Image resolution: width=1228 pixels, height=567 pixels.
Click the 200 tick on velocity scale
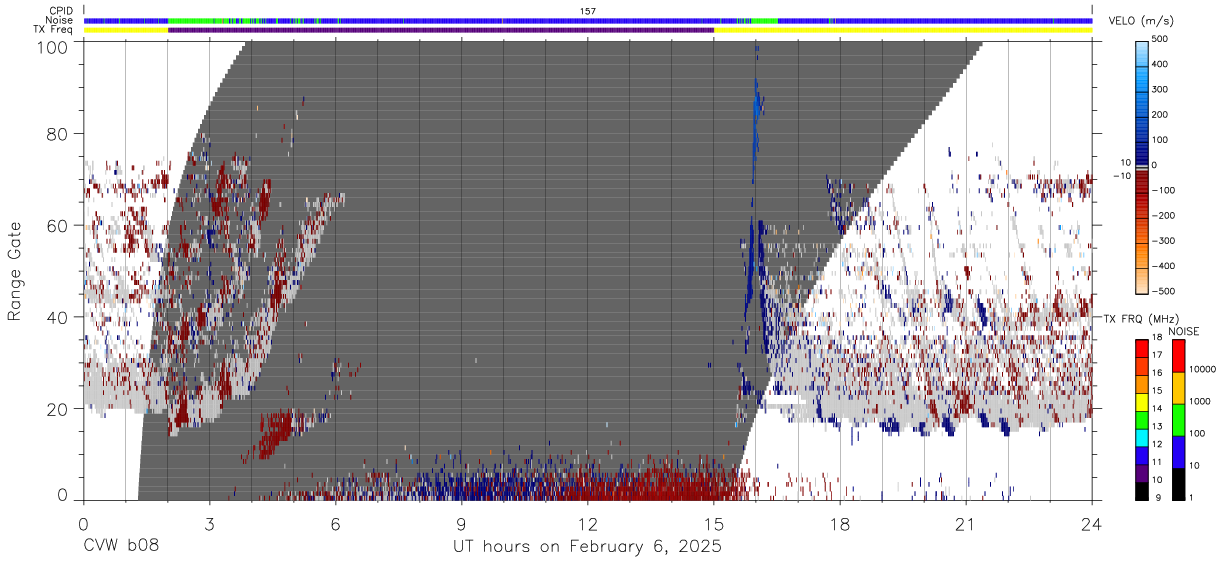(1161, 114)
